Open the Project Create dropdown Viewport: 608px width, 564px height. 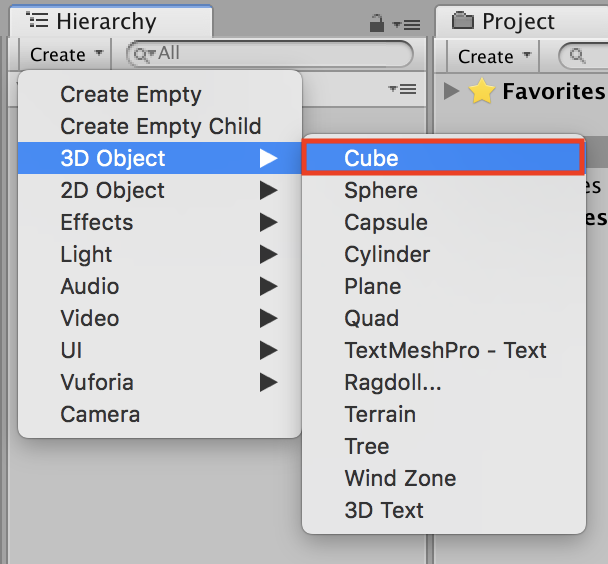coord(495,56)
